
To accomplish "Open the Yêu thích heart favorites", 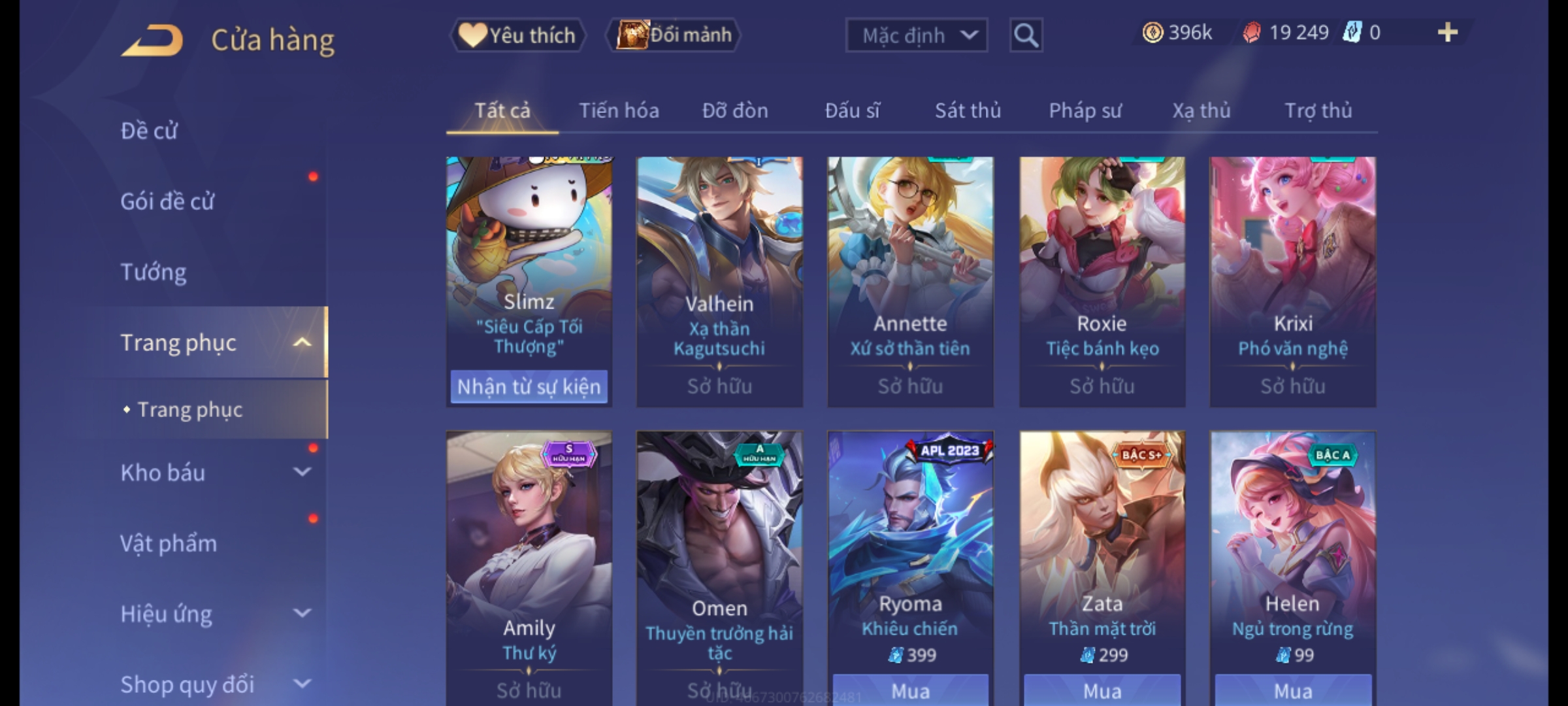I will tap(517, 35).
